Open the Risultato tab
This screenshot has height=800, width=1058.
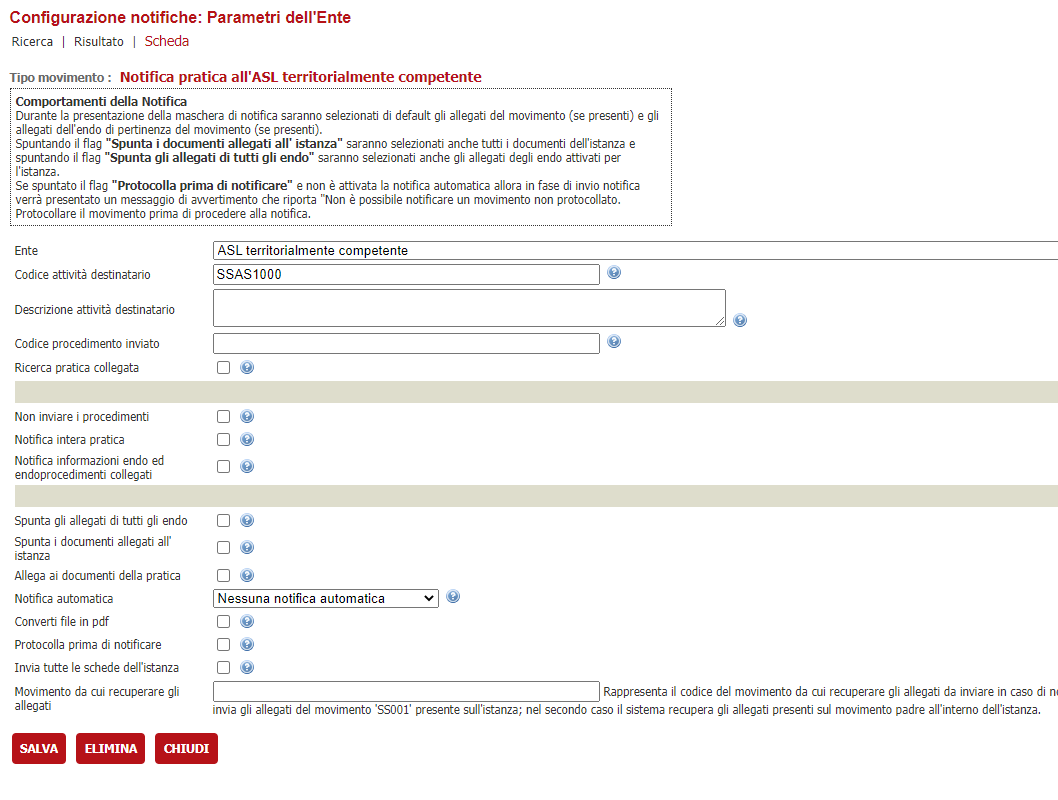(99, 42)
